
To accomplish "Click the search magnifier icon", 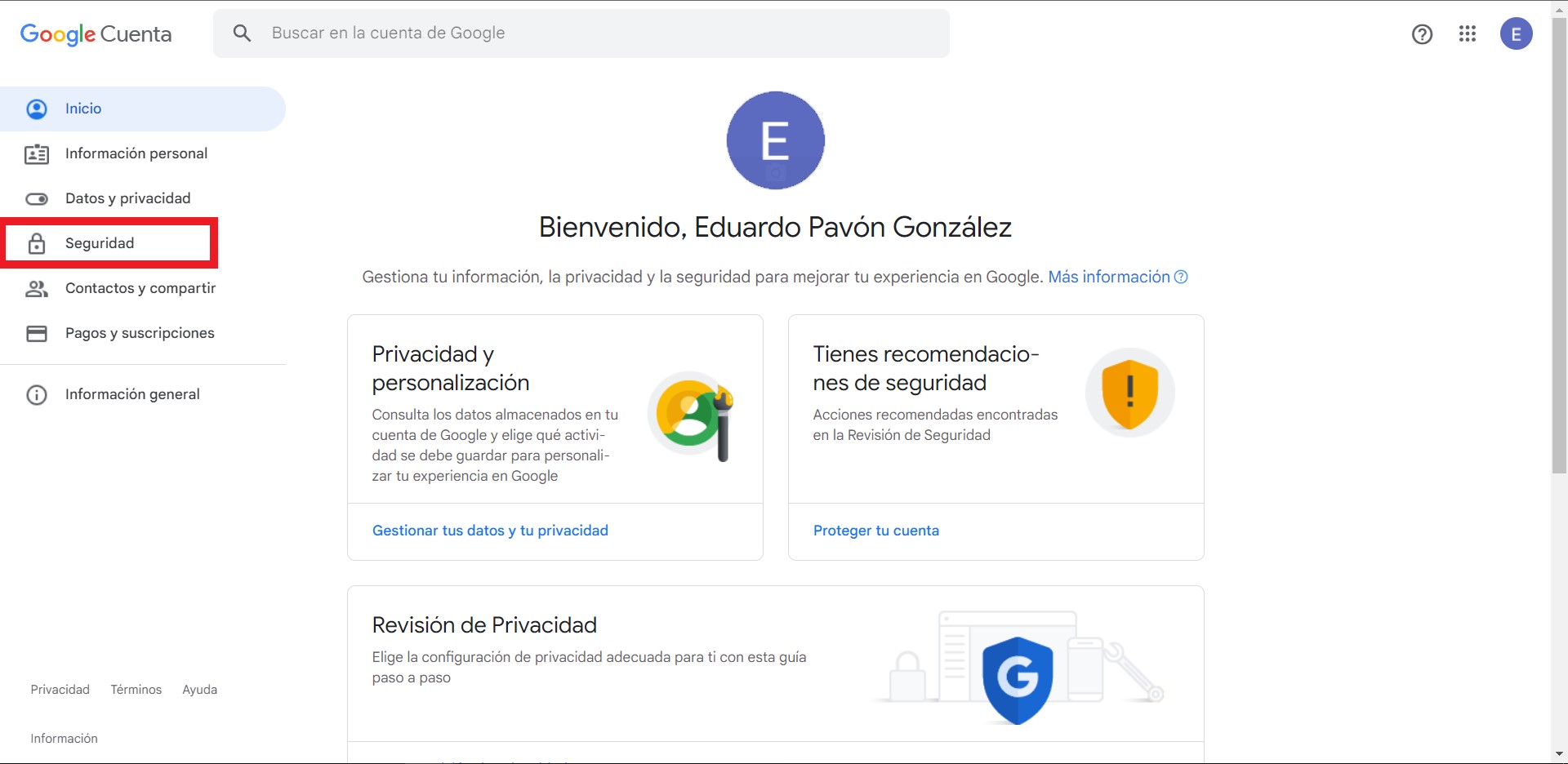I will pos(242,33).
